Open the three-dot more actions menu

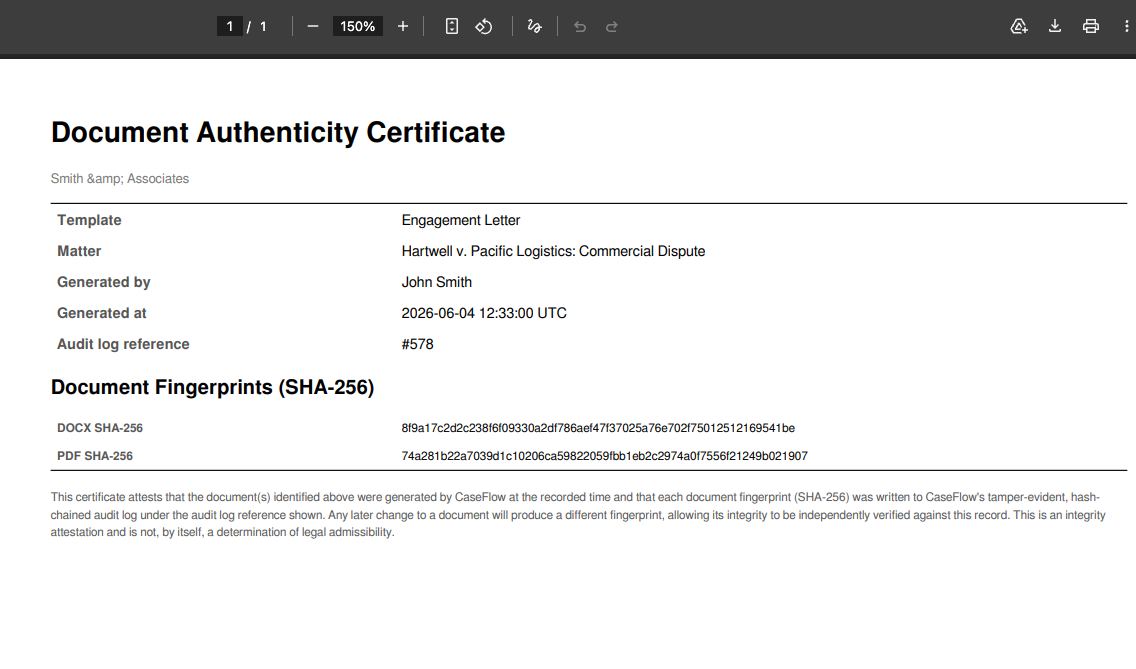(x=1126, y=27)
